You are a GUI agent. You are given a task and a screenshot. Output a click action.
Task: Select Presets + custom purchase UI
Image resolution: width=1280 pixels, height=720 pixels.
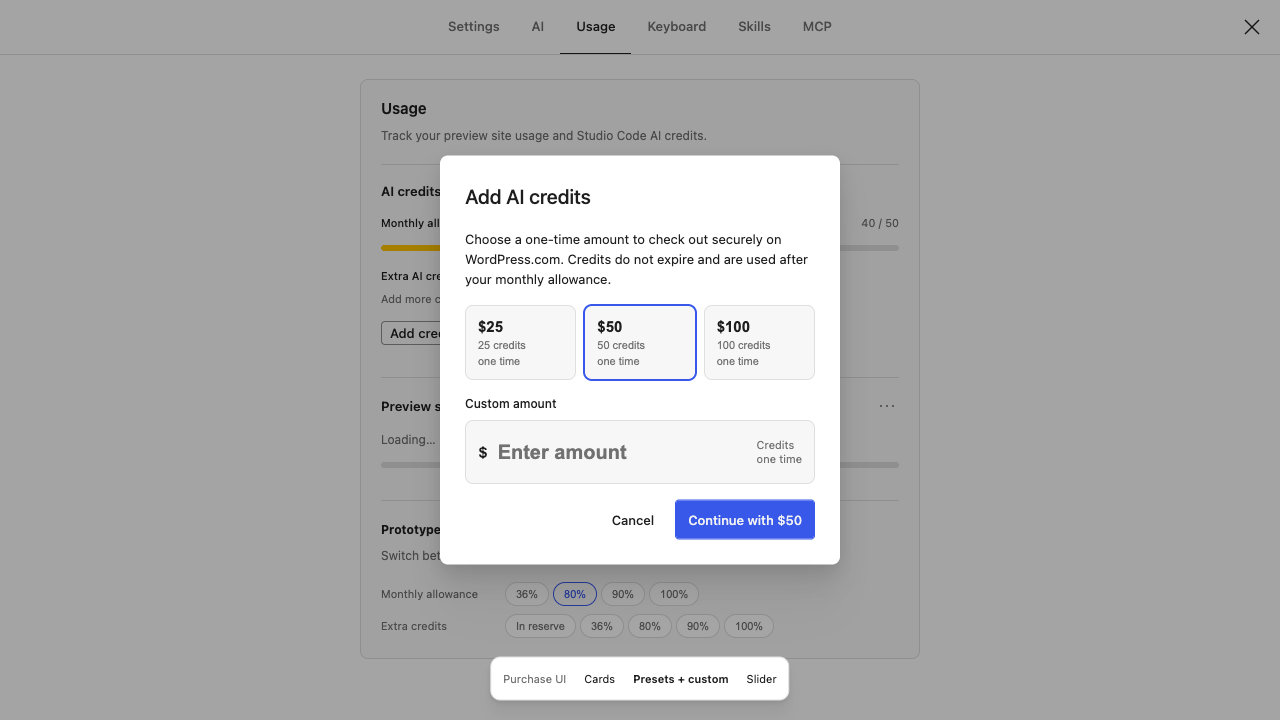[x=681, y=679]
